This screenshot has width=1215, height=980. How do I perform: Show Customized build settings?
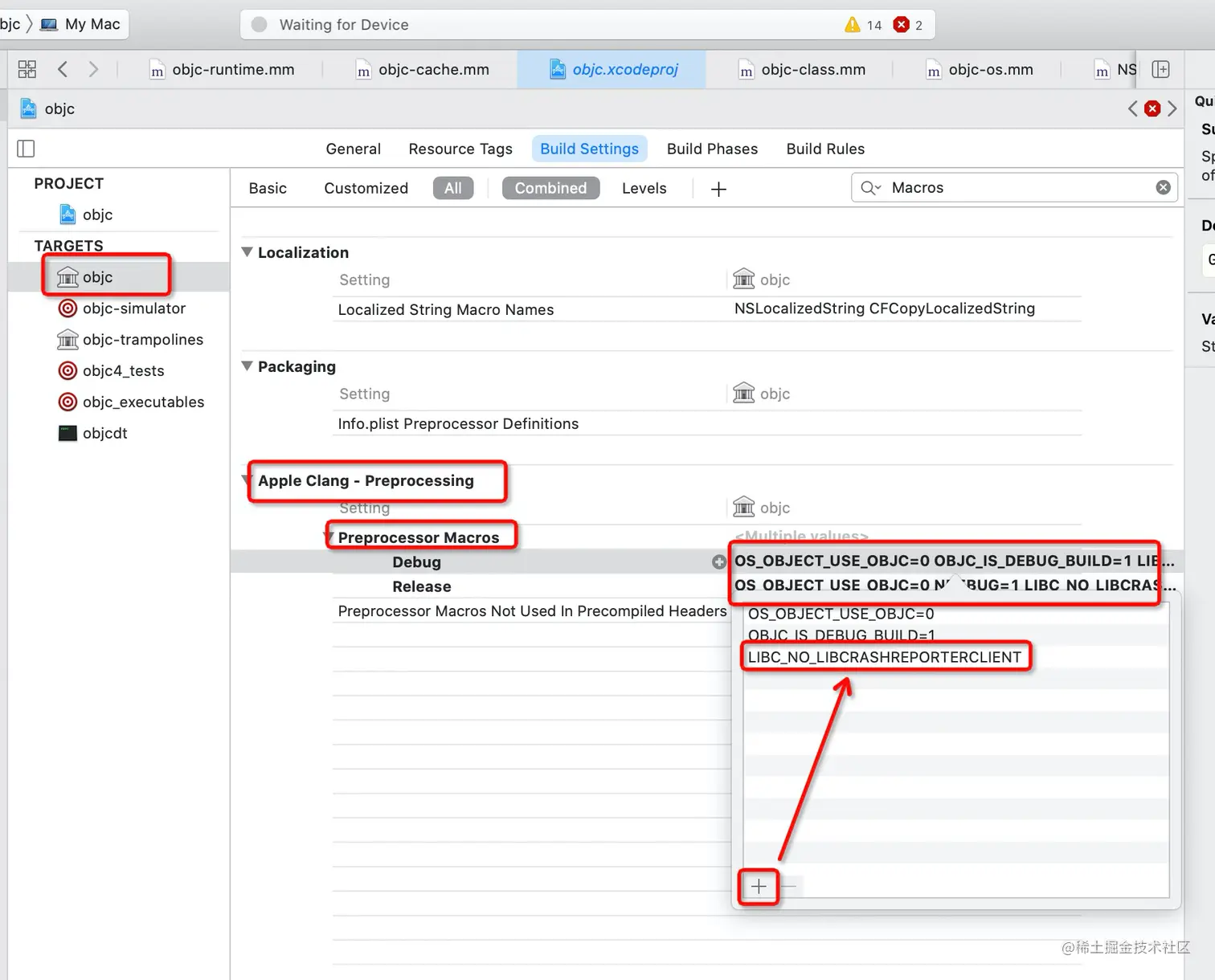[366, 188]
